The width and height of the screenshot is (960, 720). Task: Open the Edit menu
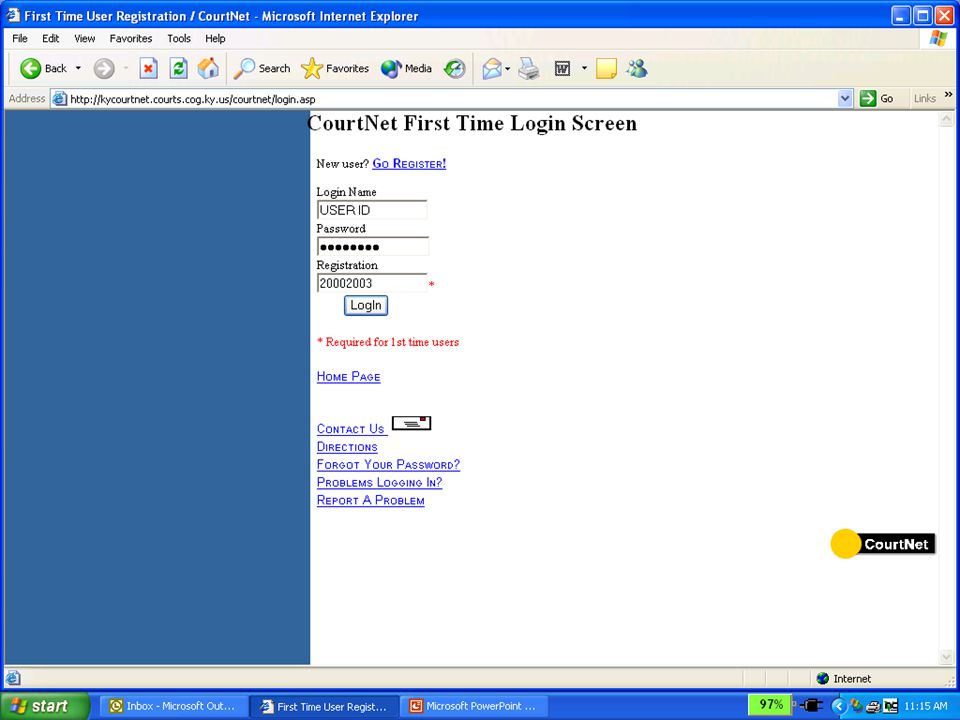(50, 39)
